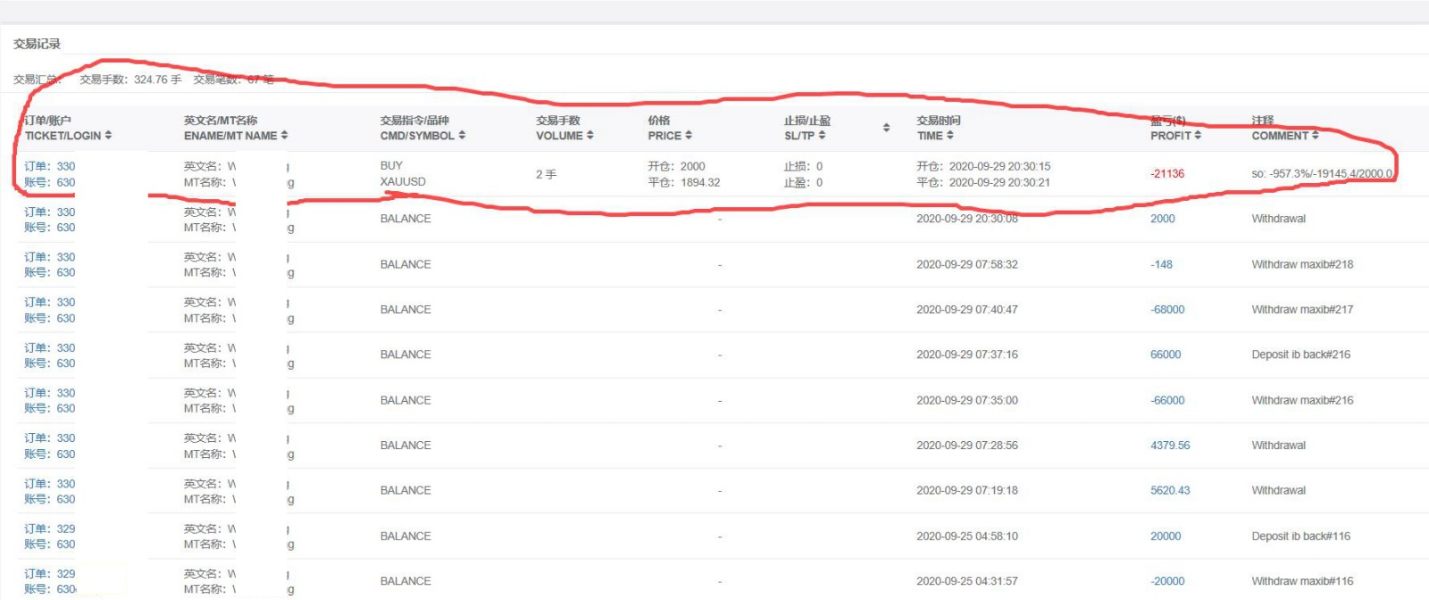Click the open price '开仓: 2000'
1429x600 pixels.
(x=677, y=166)
